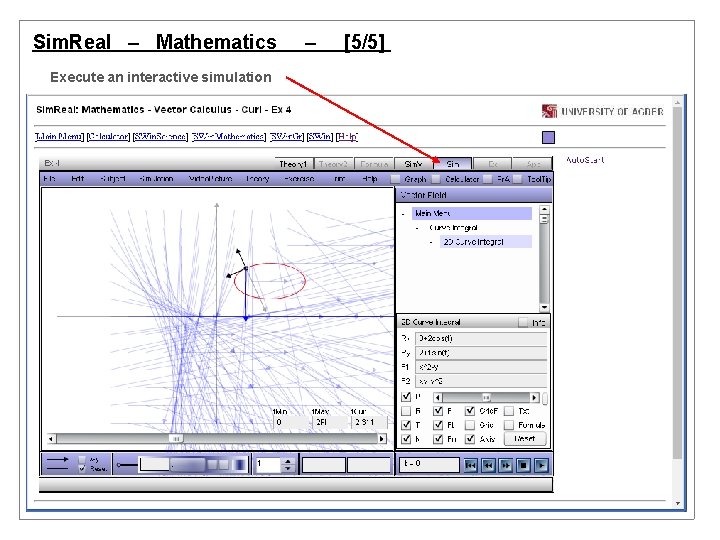Click the blue gradient box in bottom toolbar

[240, 465]
